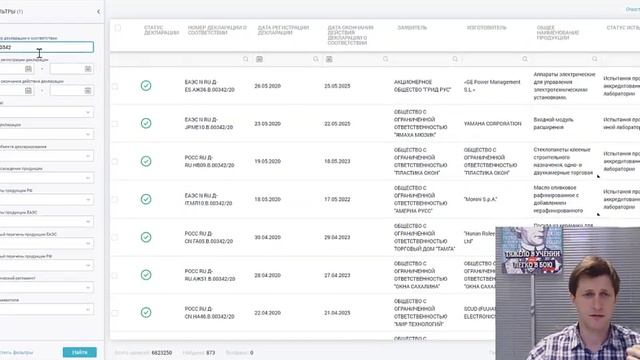Expand the 'происхождения продукции' dropdown
Image resolution: width=640 pixels, height=360 pixels.
click(x=47, y=178)
